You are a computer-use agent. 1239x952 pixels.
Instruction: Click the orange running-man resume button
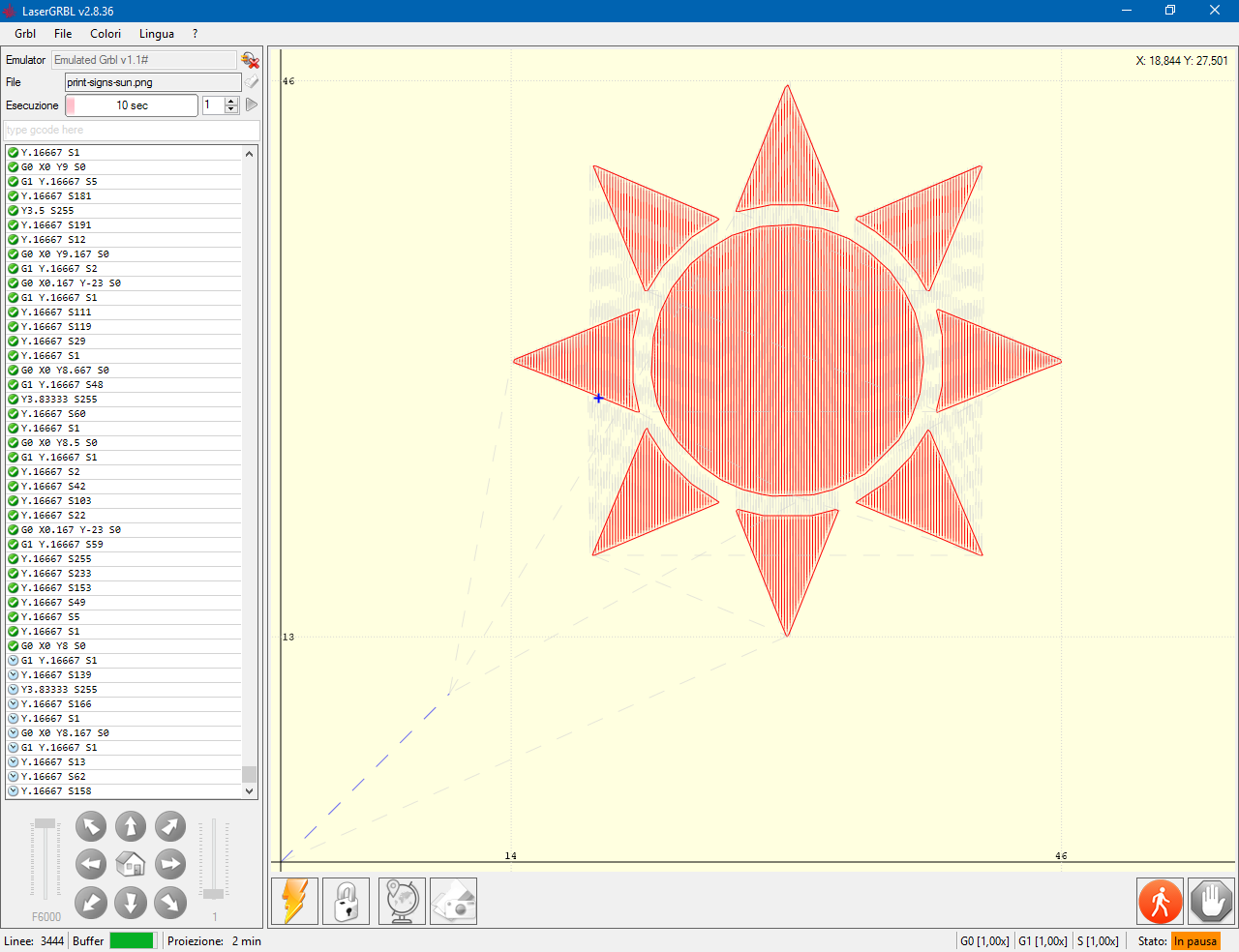1161,902
